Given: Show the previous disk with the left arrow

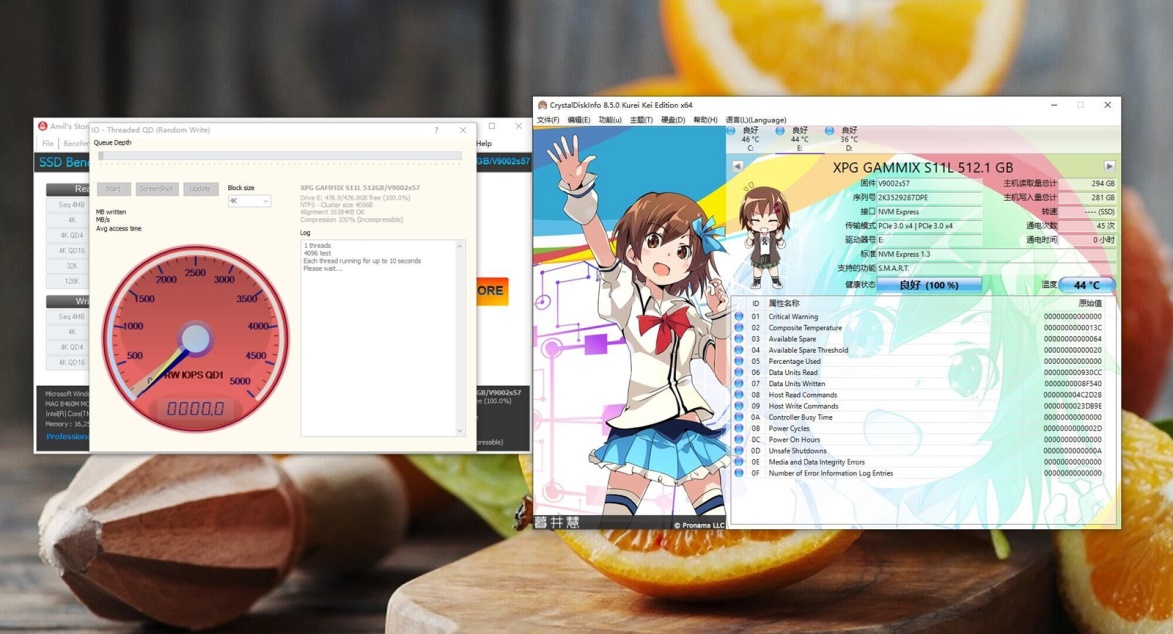Looking at the screenshot, I should click(x=738, y=166).
